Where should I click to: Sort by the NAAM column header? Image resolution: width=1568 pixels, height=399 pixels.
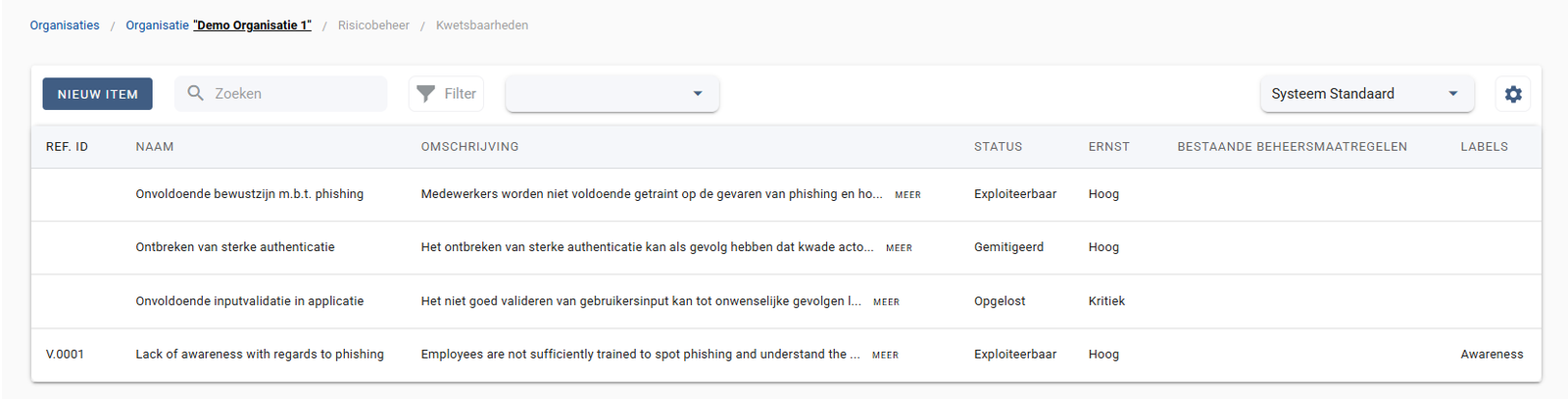pyautogui.click(x=155, y=147)
